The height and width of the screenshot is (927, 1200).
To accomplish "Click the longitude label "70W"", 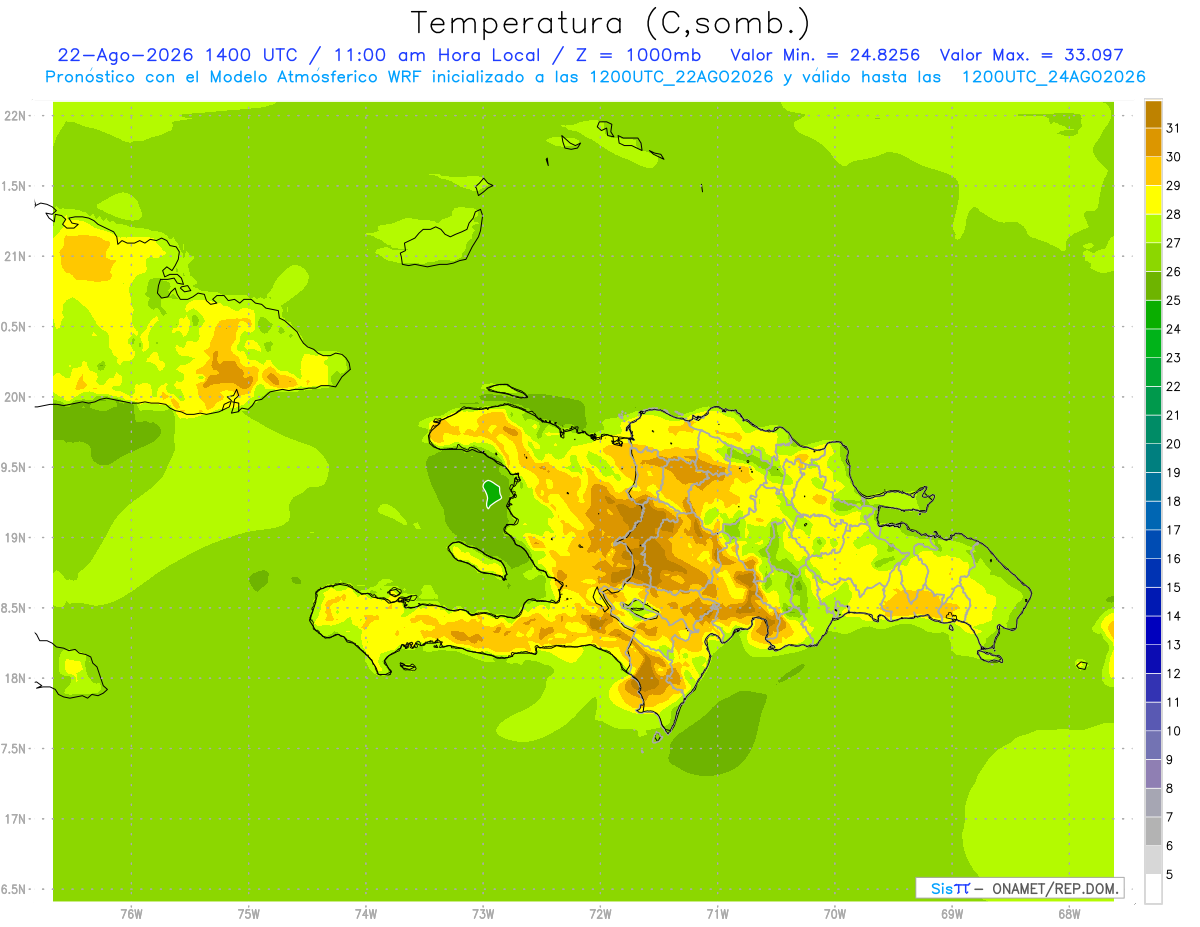I will (834, 914).
